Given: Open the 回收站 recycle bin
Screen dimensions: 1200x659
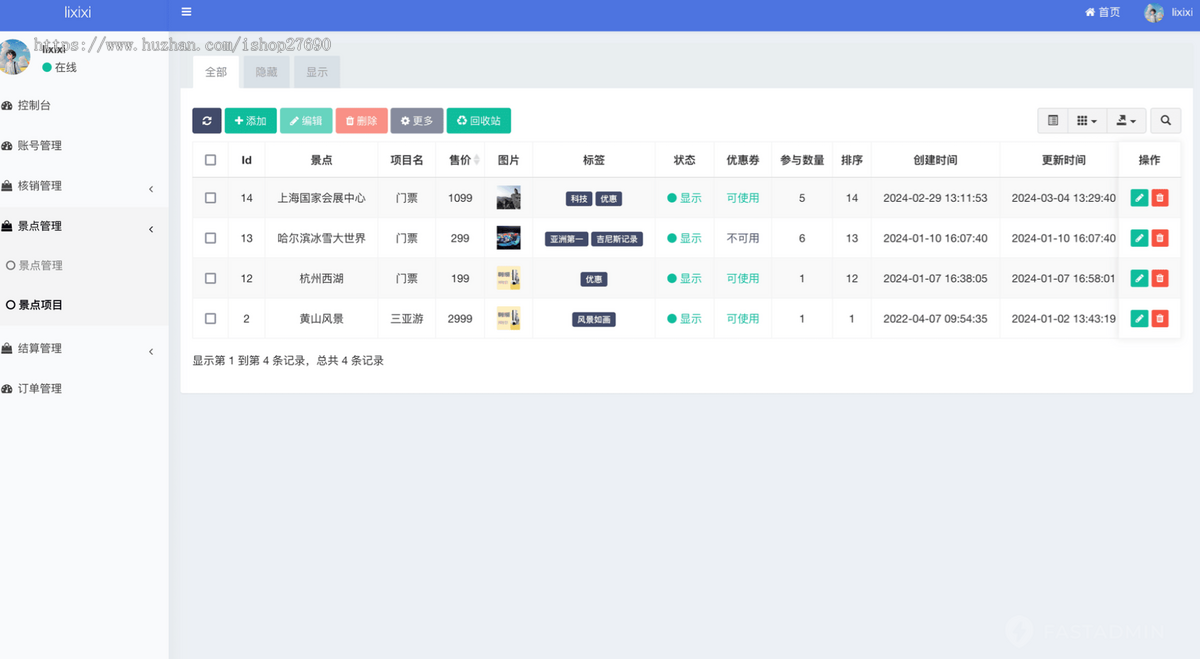Looking at the screenshot, I should coord(479,121).
